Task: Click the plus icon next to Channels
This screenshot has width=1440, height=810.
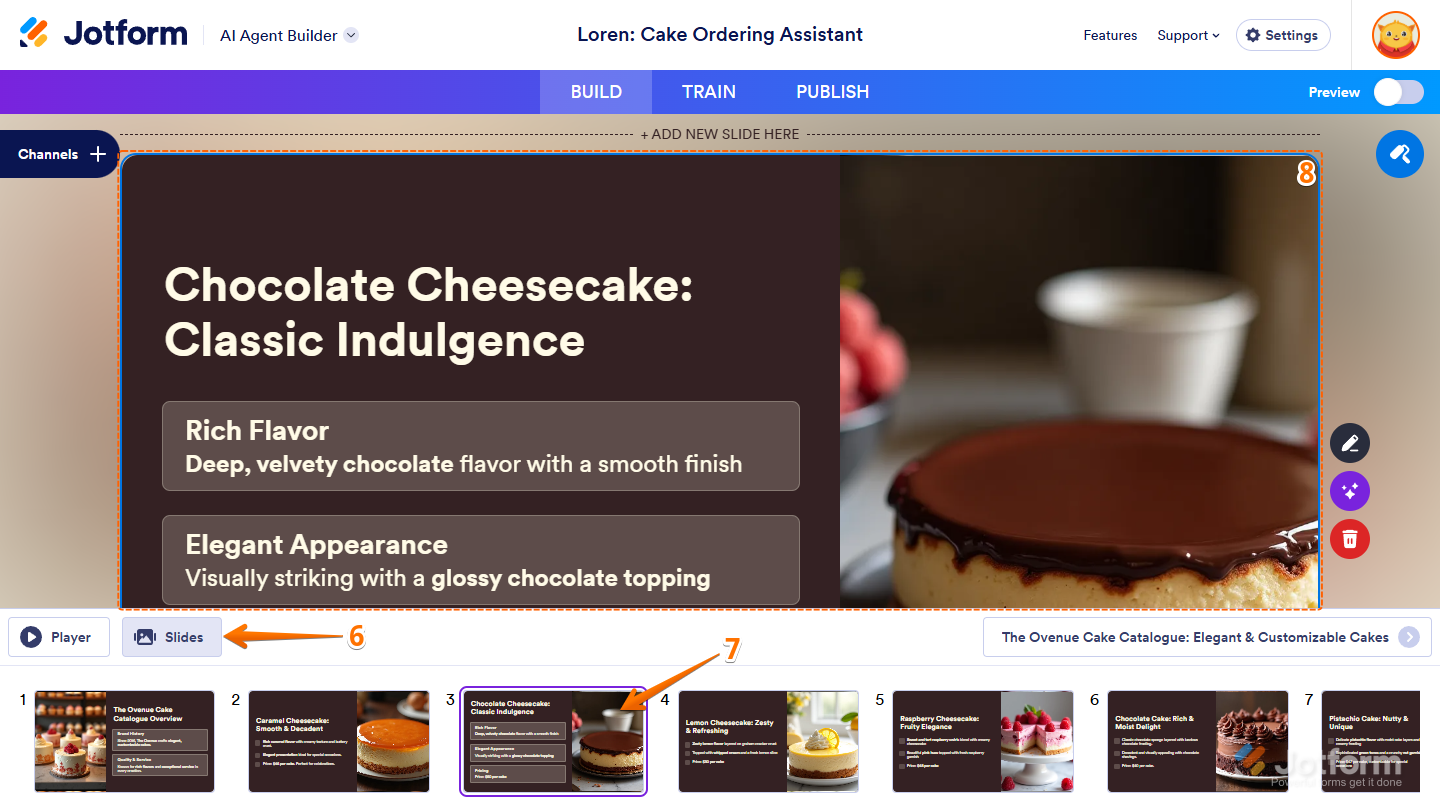Action: point(98,154)
